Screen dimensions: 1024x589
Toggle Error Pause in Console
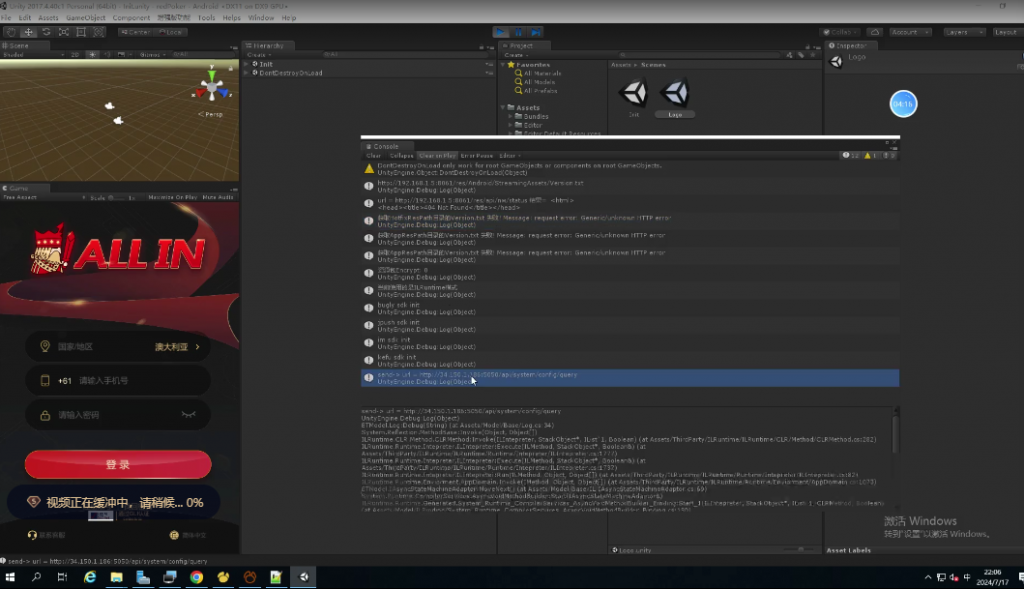coord(477,156)
